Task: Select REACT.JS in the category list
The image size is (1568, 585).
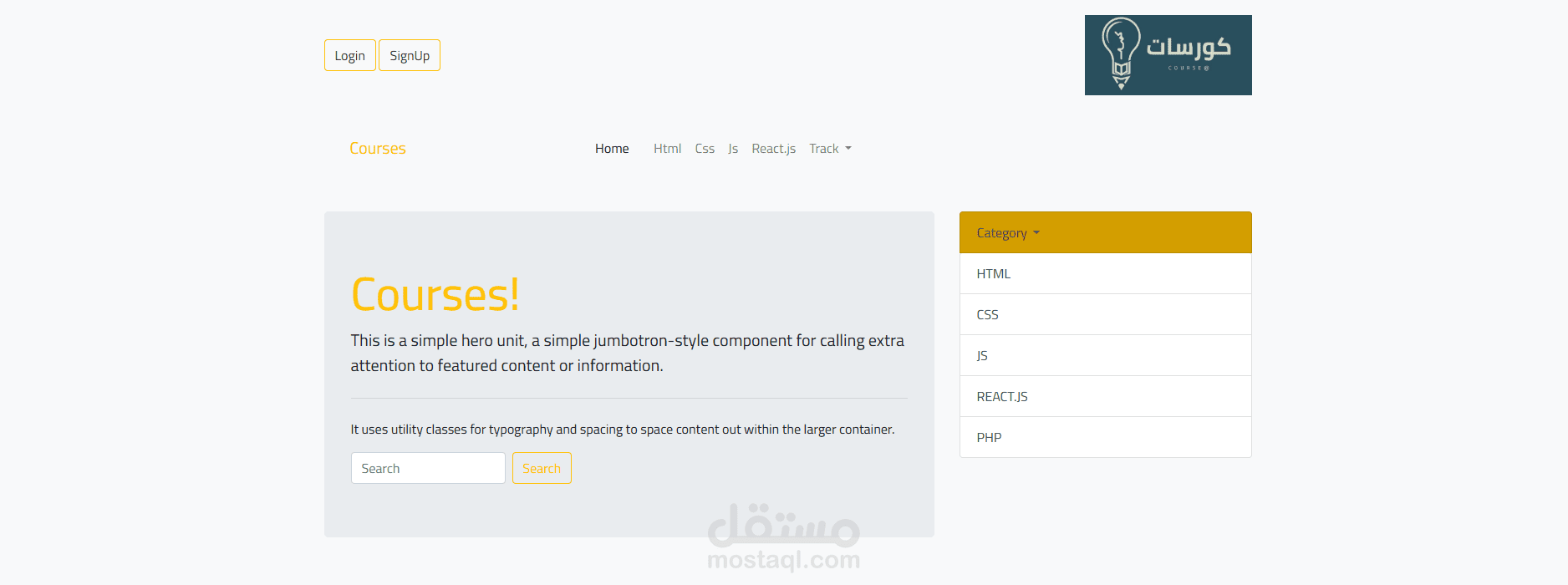Action: pyautogui.click(x=1105, y=396)
